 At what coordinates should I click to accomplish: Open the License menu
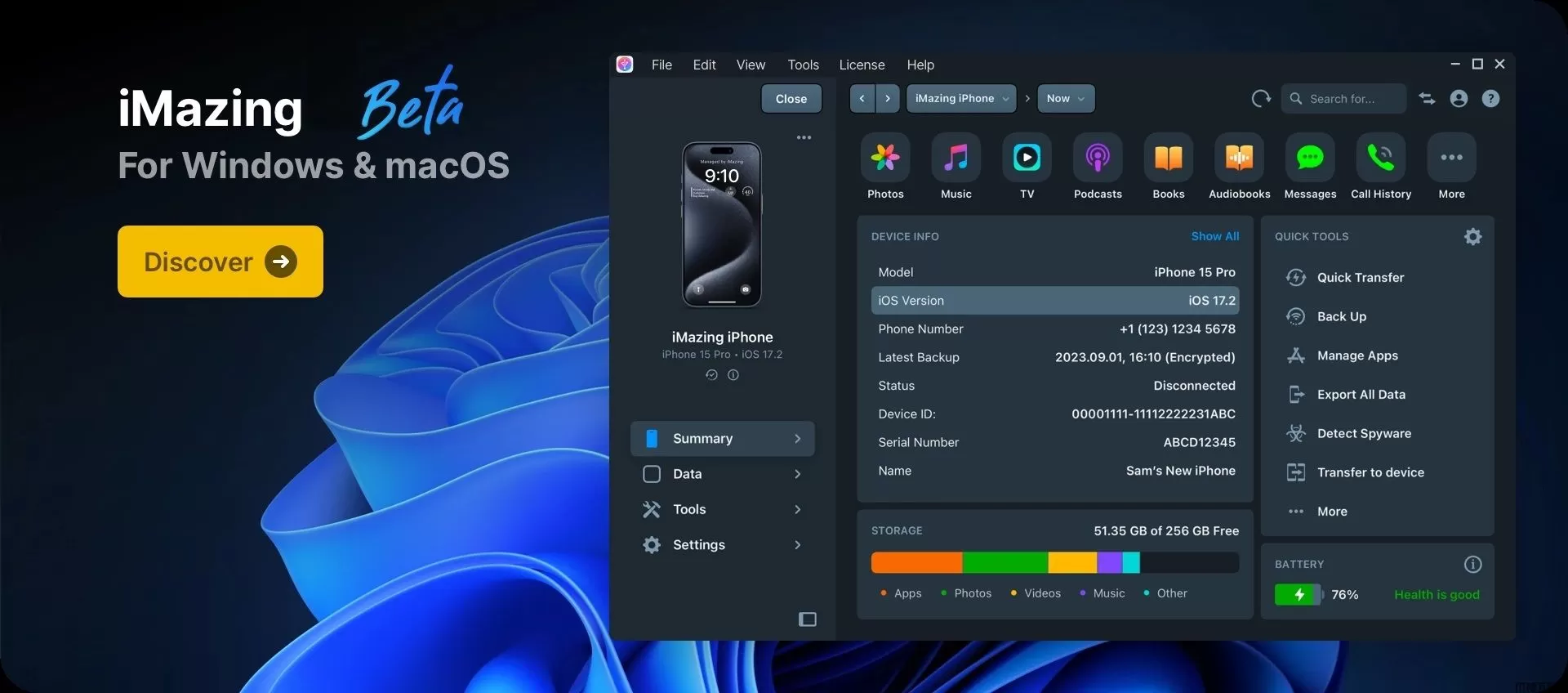(x=862, y=65)
